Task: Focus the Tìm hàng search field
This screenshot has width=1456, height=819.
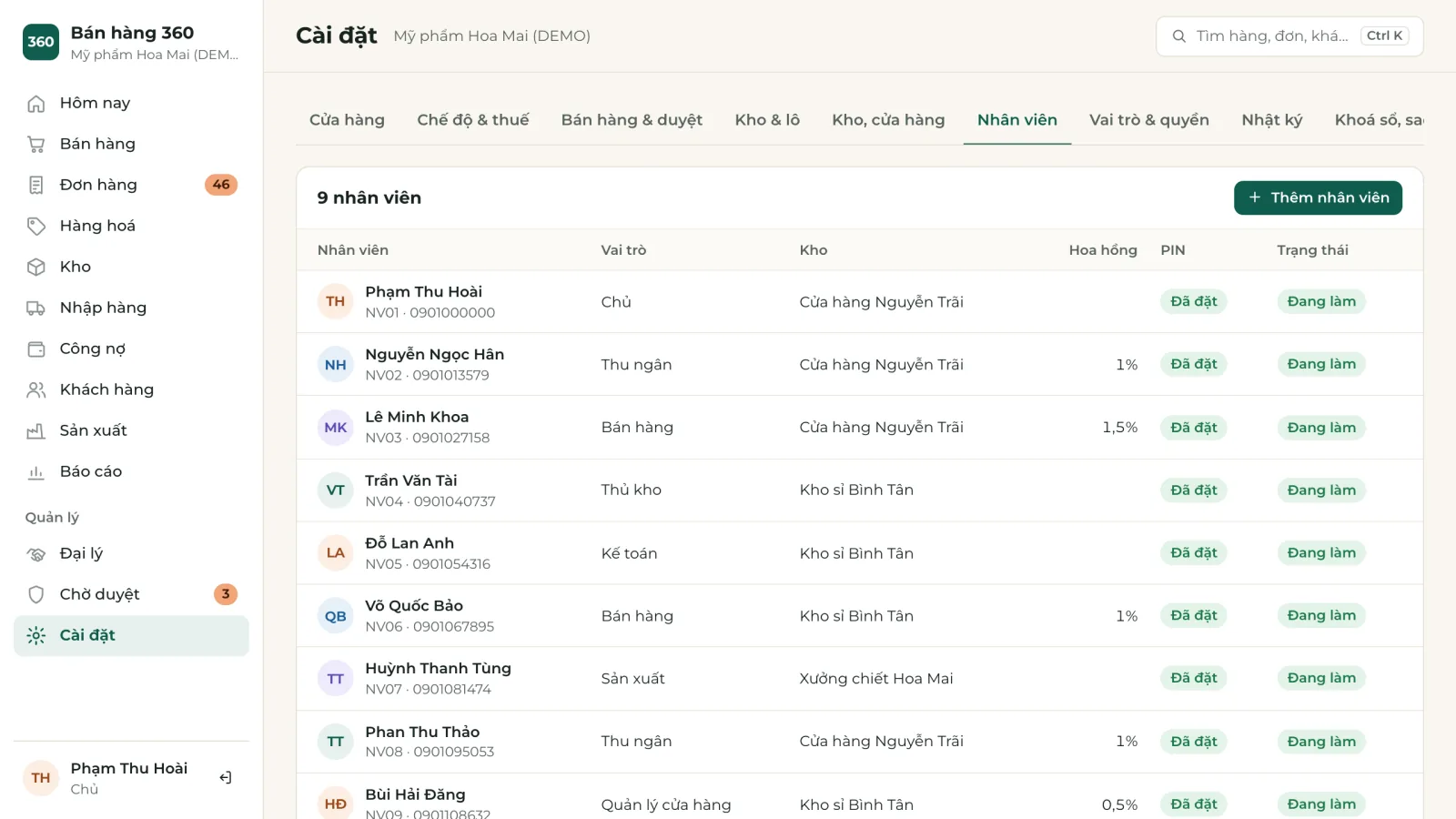Action: 1289,36
